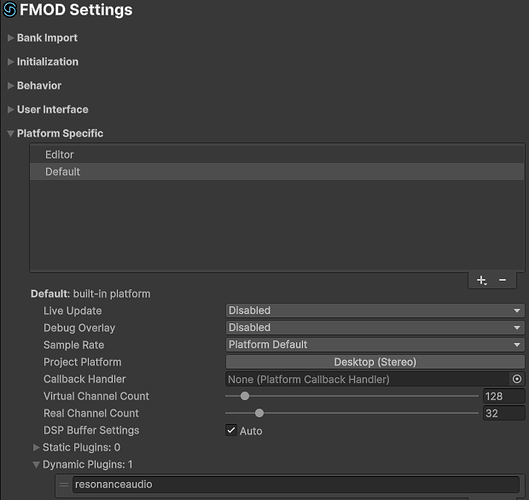Select the Default platform entry
Screen dimensions: 529x500
[277, 172]
